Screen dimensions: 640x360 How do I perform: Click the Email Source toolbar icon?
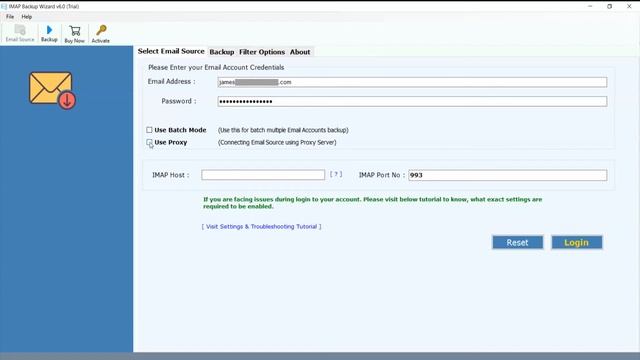click(20, 33)
